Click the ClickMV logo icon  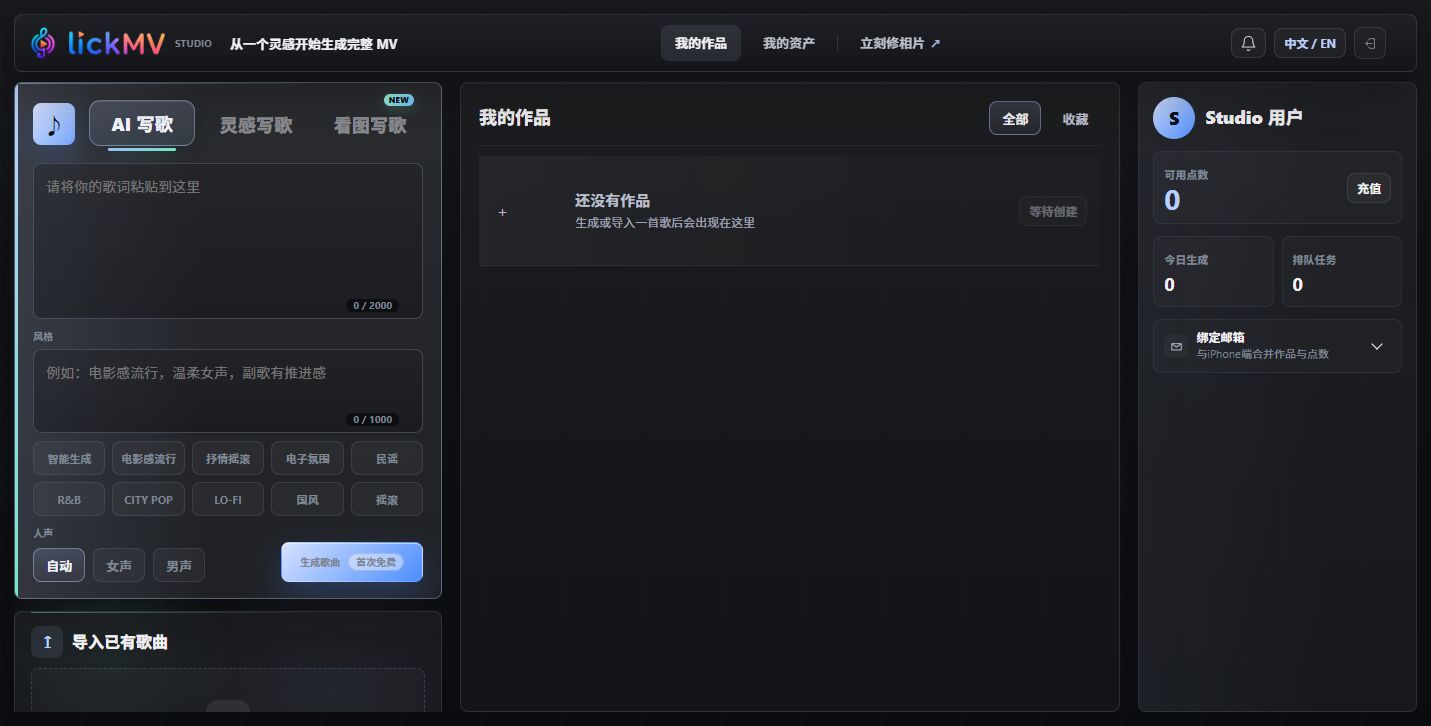[44, 43]
